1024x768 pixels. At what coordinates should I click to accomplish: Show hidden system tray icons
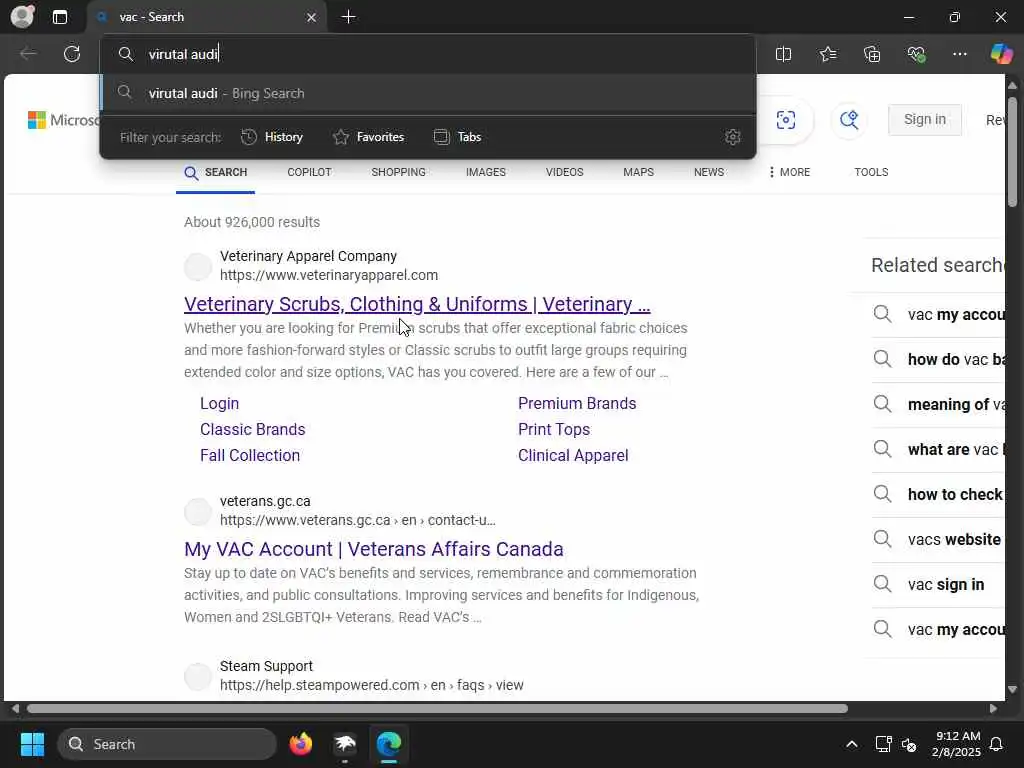pos(852,744)
